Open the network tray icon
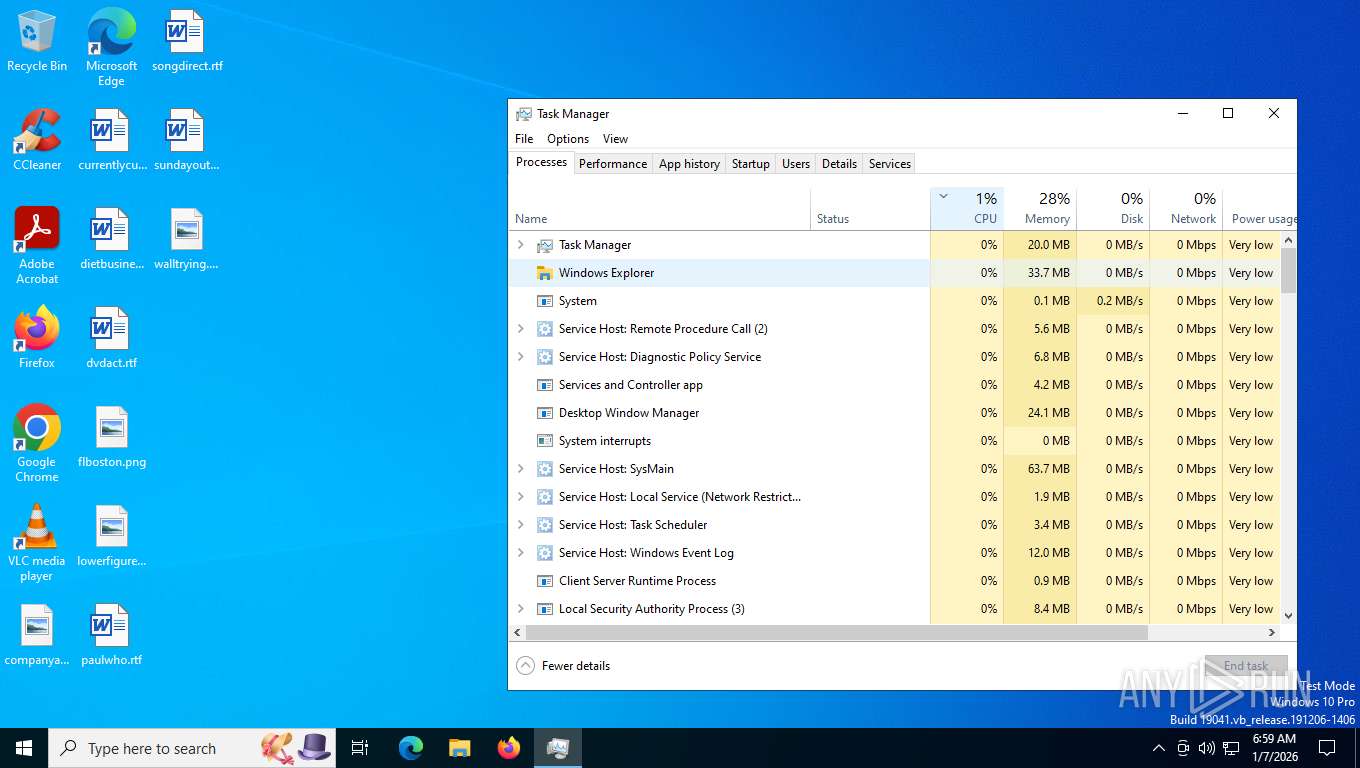The image size is (1360, 768). pyautogui.click(x=1231, y=748)
